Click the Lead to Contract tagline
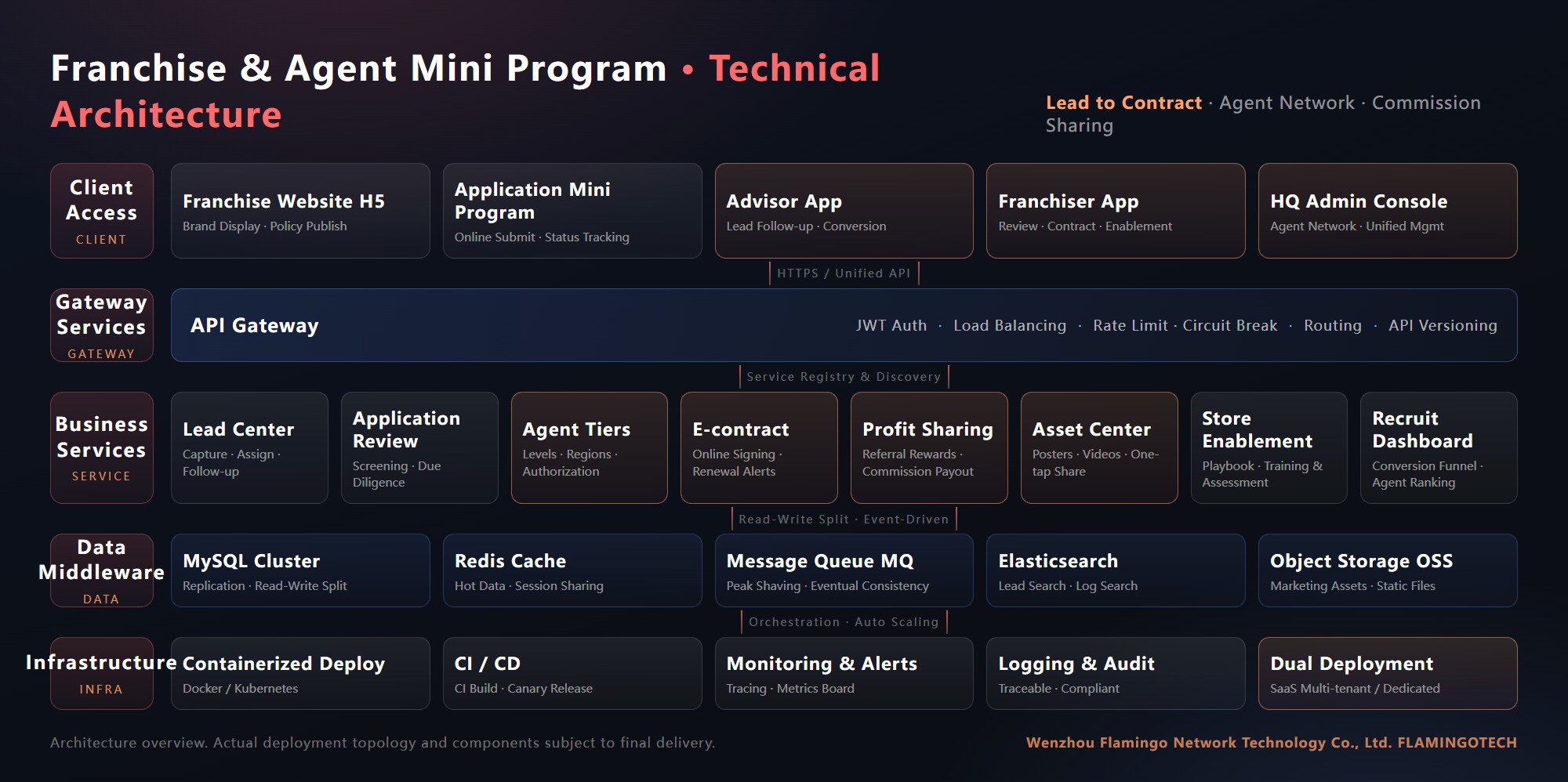 (x=1123, y=103)
